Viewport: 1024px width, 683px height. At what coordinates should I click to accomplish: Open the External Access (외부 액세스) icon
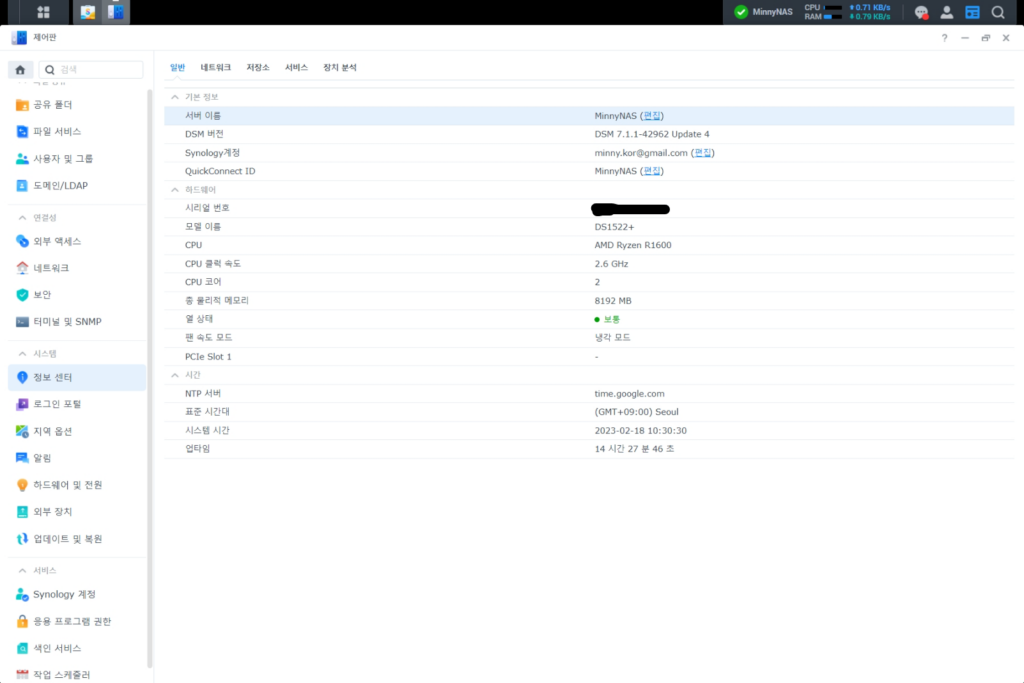click(22, 241)
